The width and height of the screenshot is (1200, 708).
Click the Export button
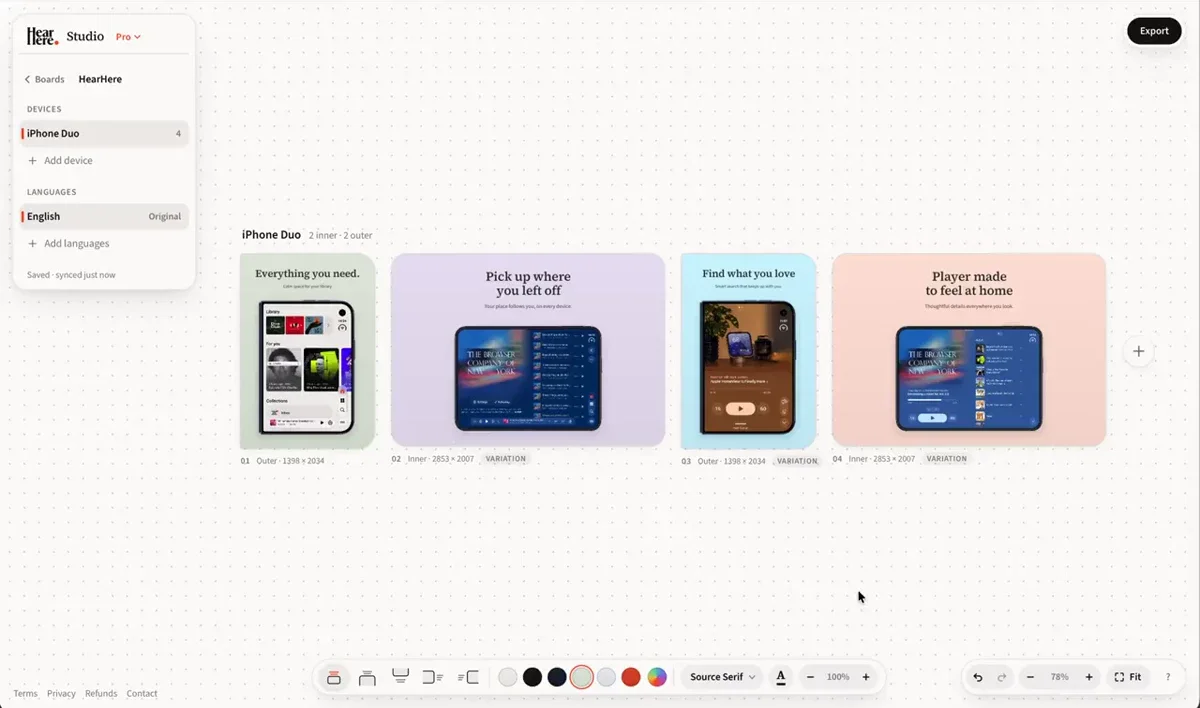[x=1154, y=31]
